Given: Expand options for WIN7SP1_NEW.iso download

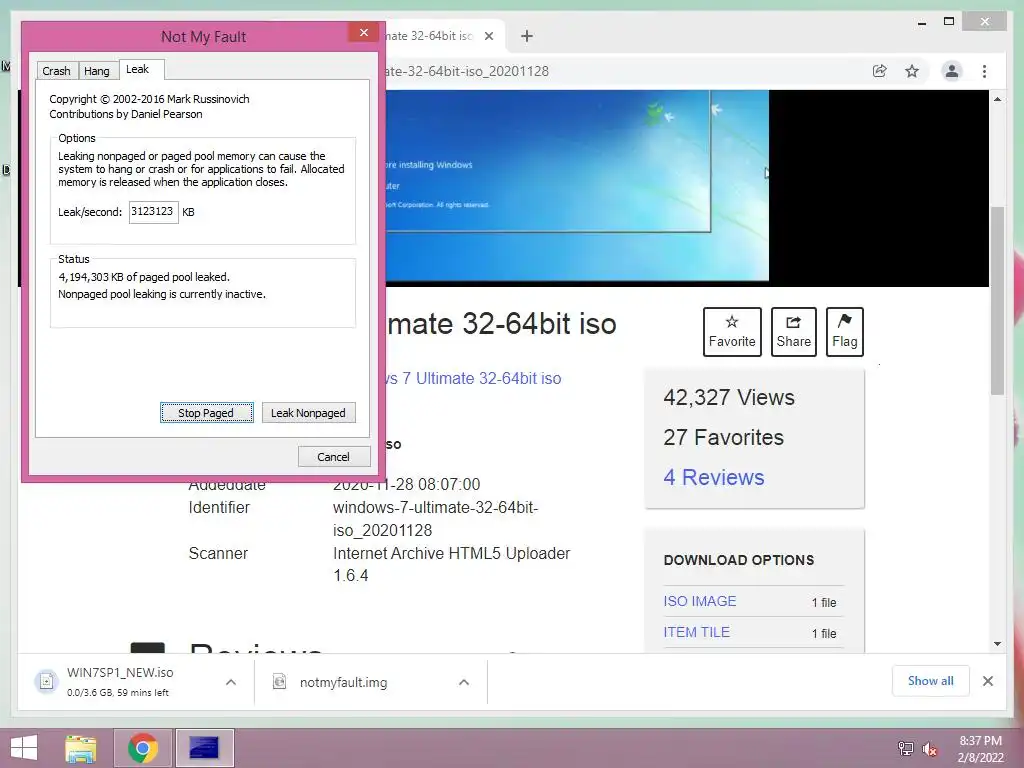Looking at the screenshot, I should point(231,682).
